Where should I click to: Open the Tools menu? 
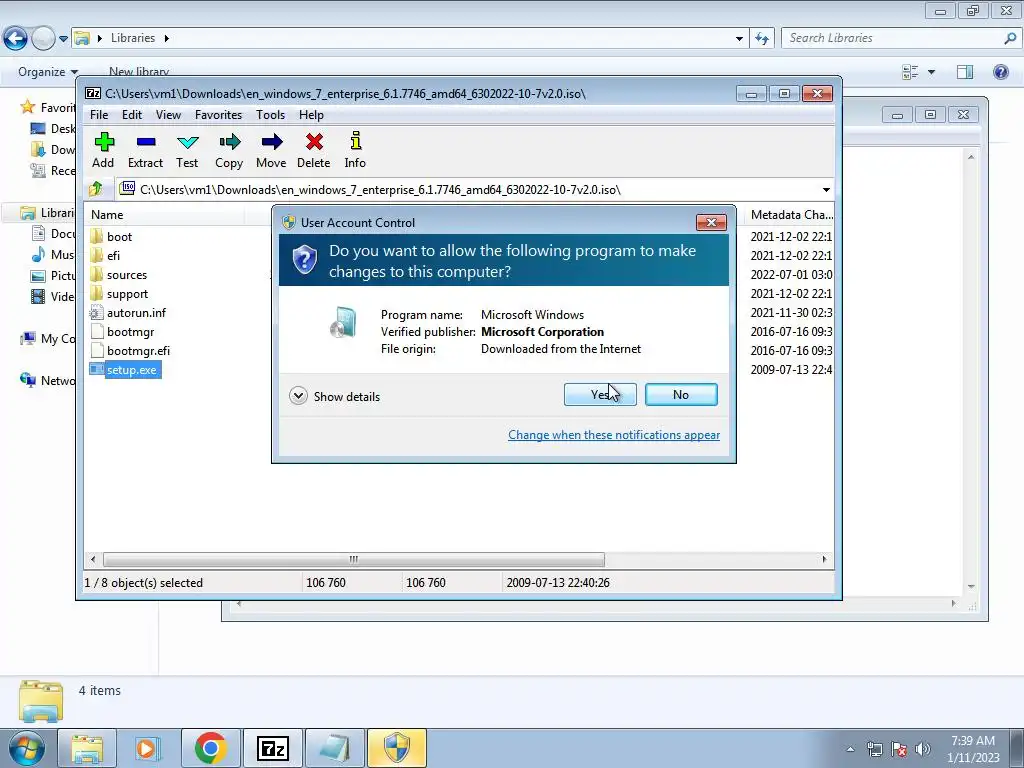point(270,115)
